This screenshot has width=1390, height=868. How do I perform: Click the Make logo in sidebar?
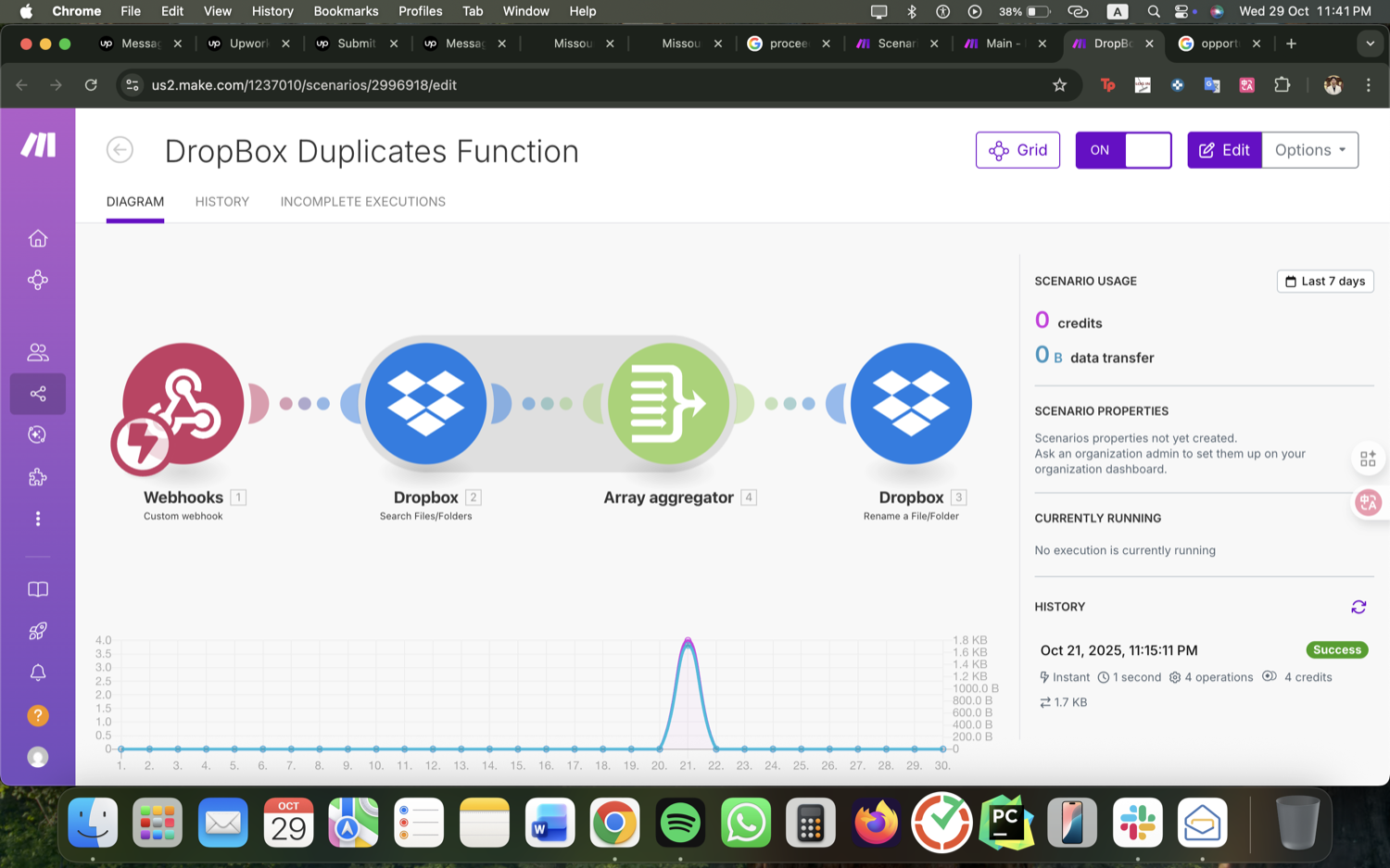38,145
